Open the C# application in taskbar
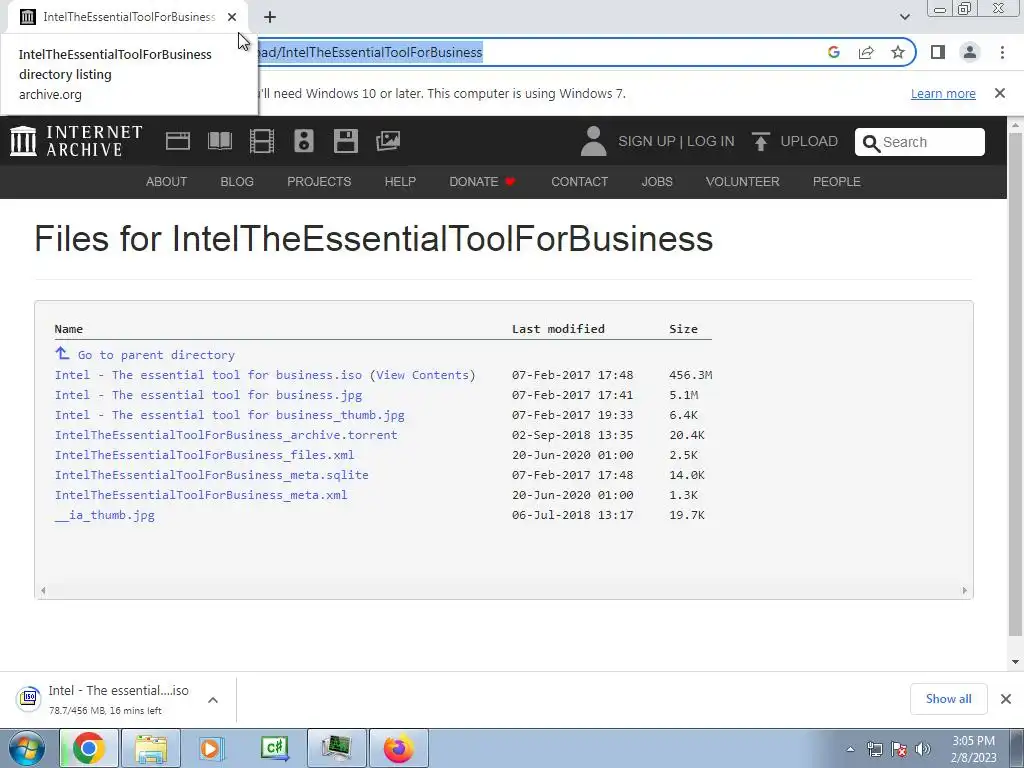Image resolution: width=1024 pixels, height=768 pixels. click(274, 748)
